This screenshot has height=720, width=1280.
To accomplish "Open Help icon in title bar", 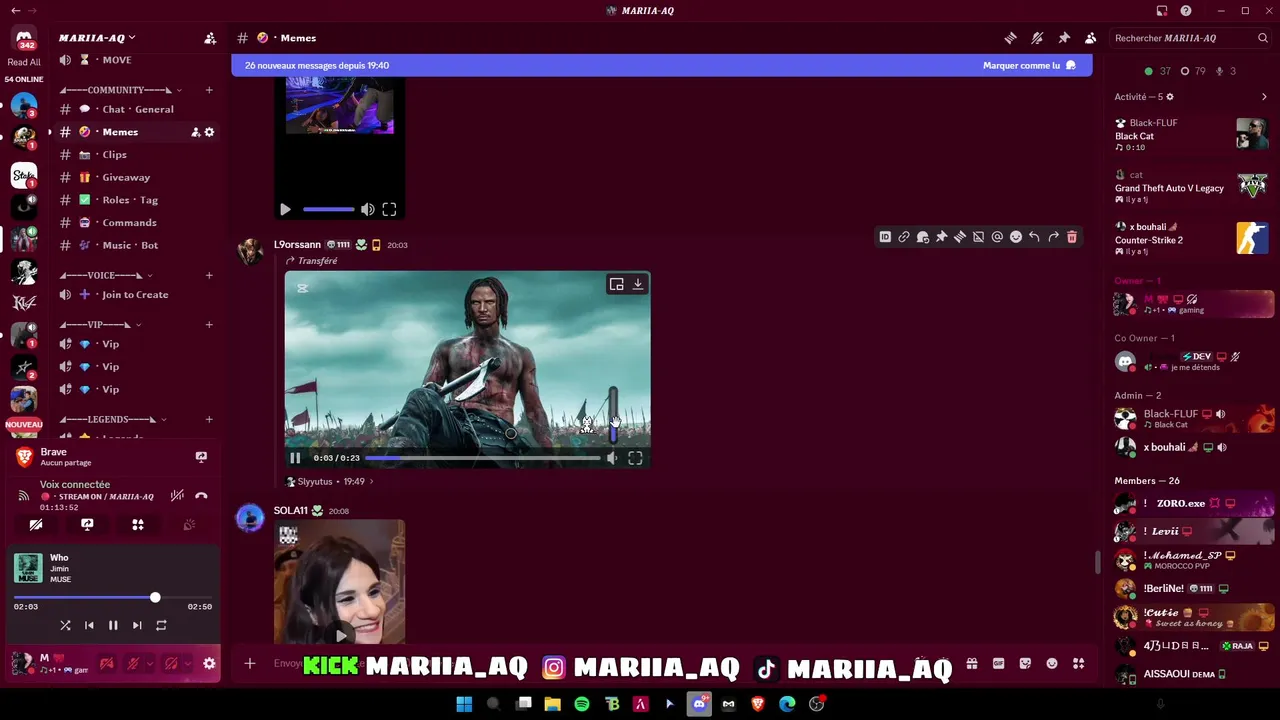I will point(1186,11).
